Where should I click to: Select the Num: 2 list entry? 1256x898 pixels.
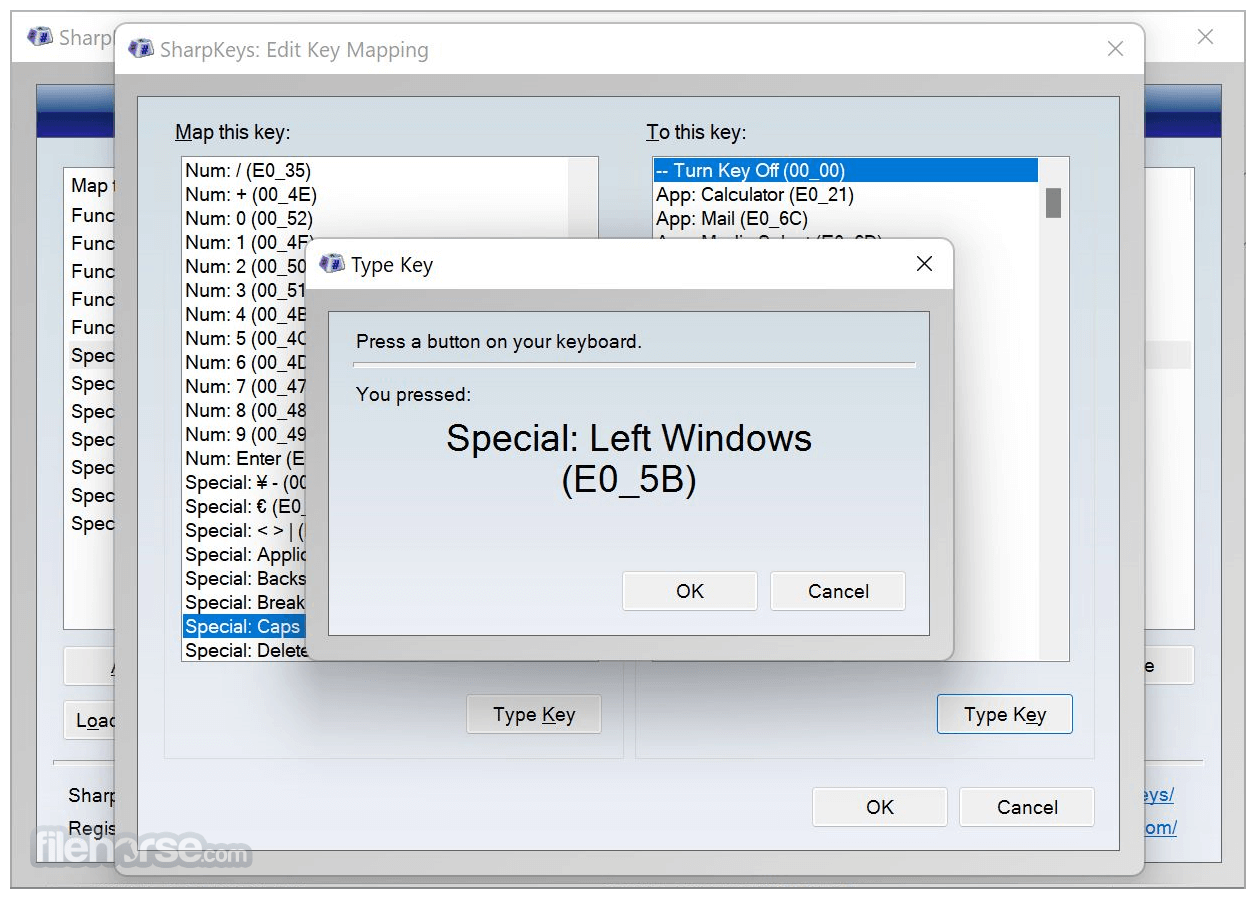(245, 267)
